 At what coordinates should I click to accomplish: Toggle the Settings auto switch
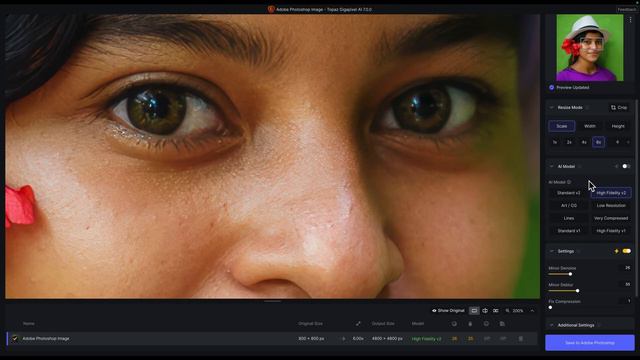point(627,251)
